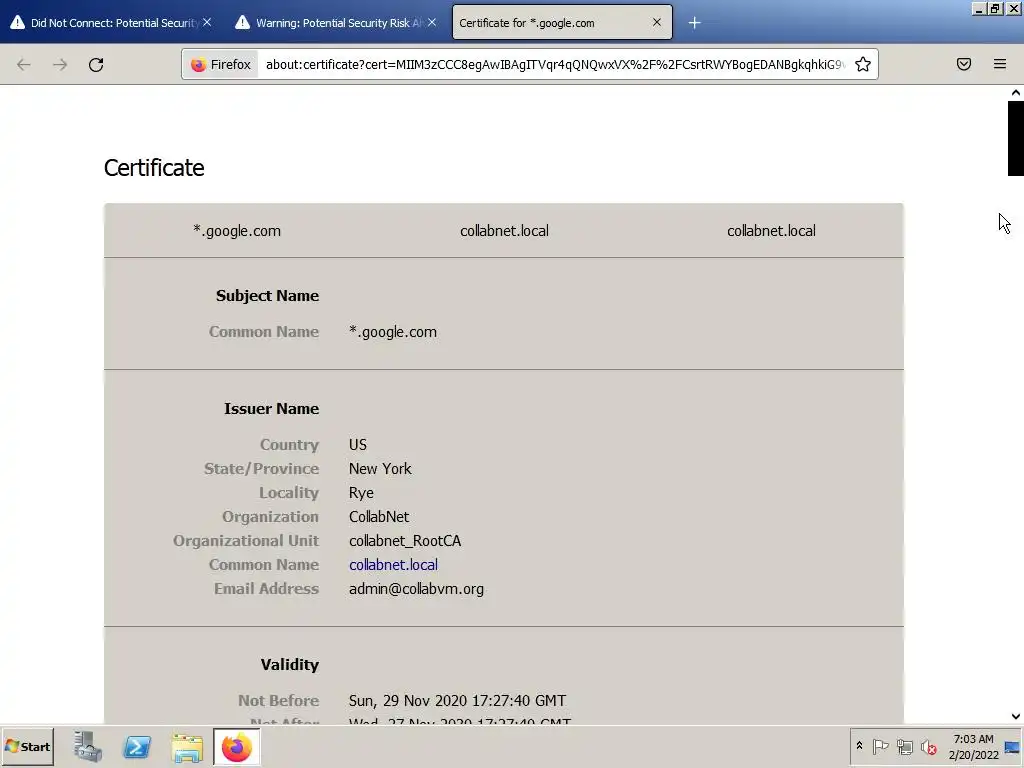The image size is (1024, 768).
Task: Select the middle collabnet.local certificate tab
Action: [504, 231]
